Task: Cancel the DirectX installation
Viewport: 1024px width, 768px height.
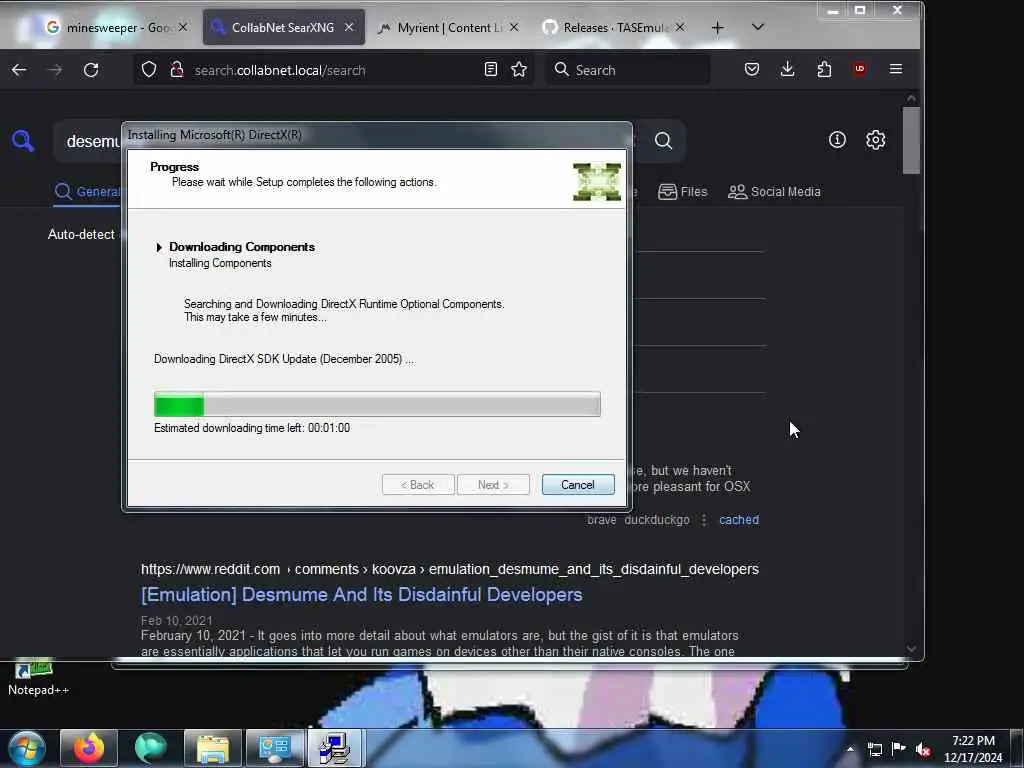Action: click(x=578, y=485)
